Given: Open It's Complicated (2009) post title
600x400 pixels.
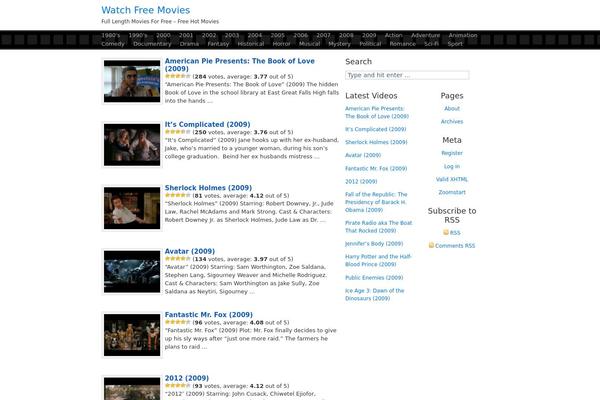Looking at the screenshot, I should 207,124.
